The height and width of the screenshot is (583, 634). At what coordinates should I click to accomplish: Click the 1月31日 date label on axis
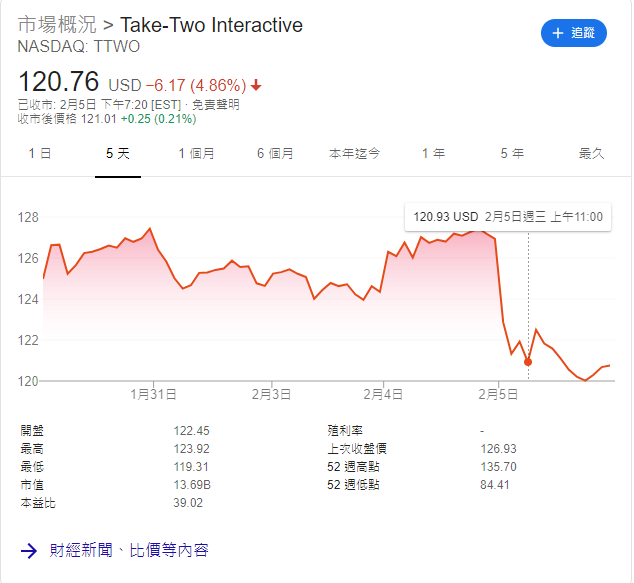coord(154,394)
